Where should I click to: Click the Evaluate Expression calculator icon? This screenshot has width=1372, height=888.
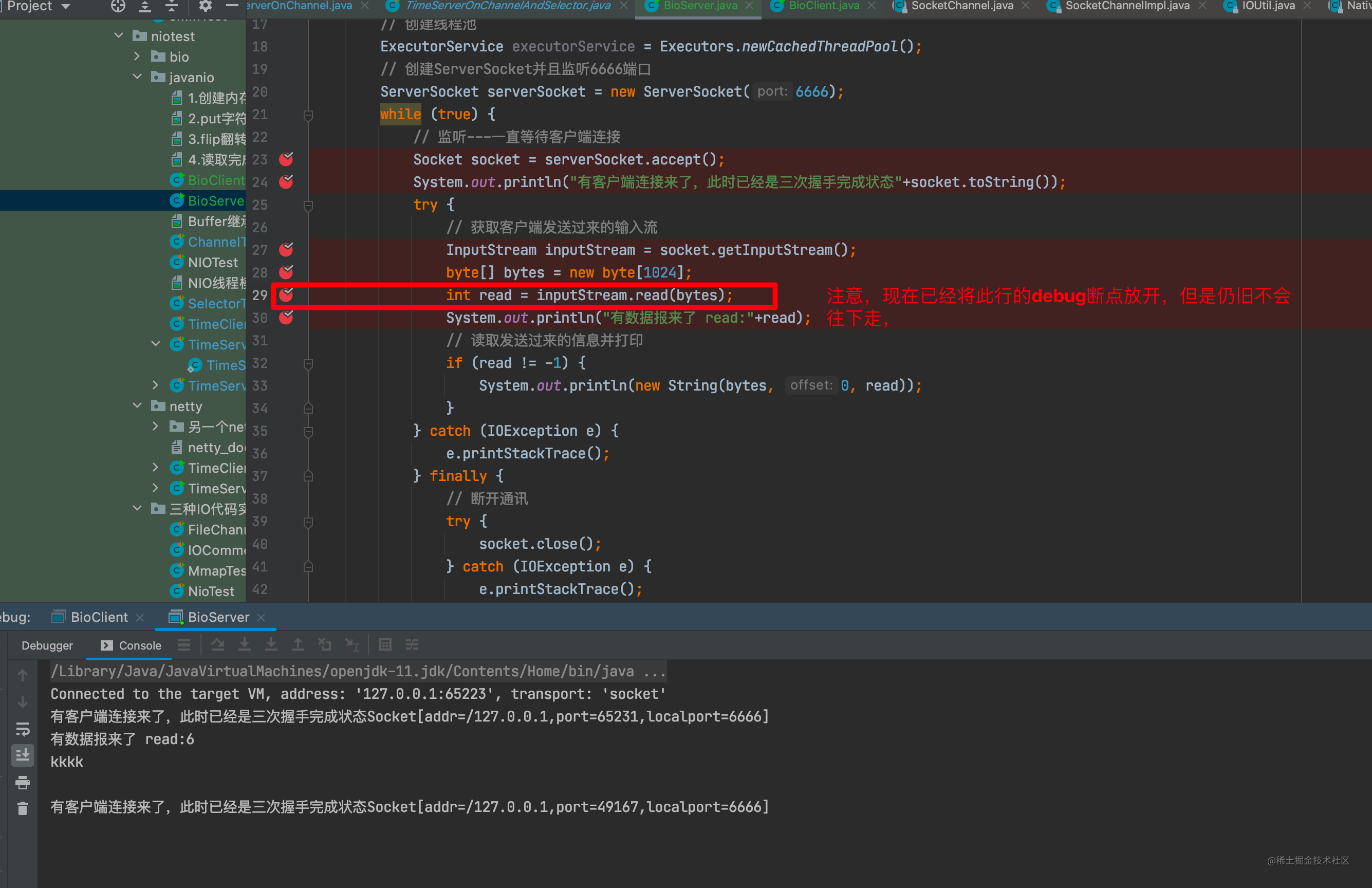click(x=385, y=644)
